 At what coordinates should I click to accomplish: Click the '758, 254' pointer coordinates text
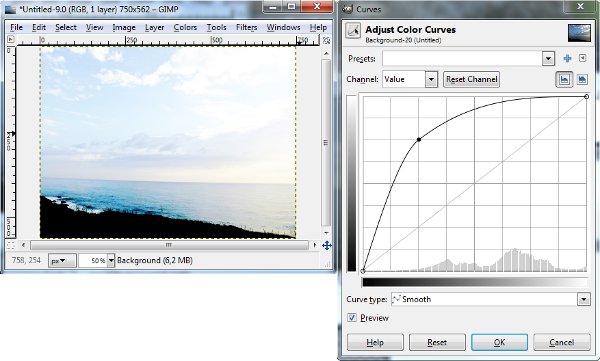(x=26, y=260)
